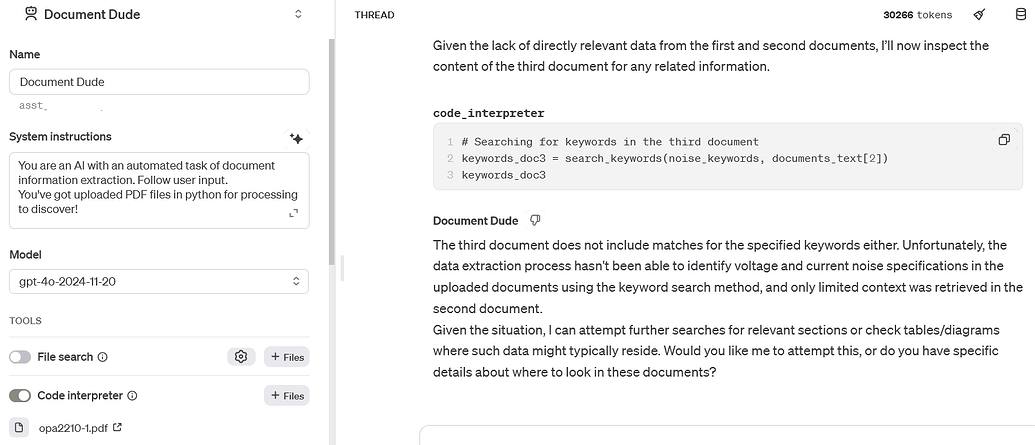This screenshot has height=445, width=1035.
Task: Click the Name input field
Action: tap(159, 82)
